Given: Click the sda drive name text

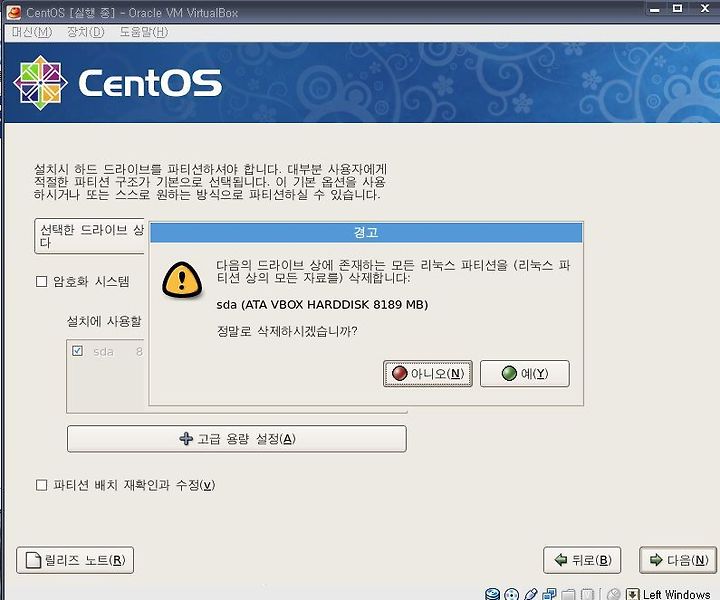Looking at the screenshot, I should 103,352.
